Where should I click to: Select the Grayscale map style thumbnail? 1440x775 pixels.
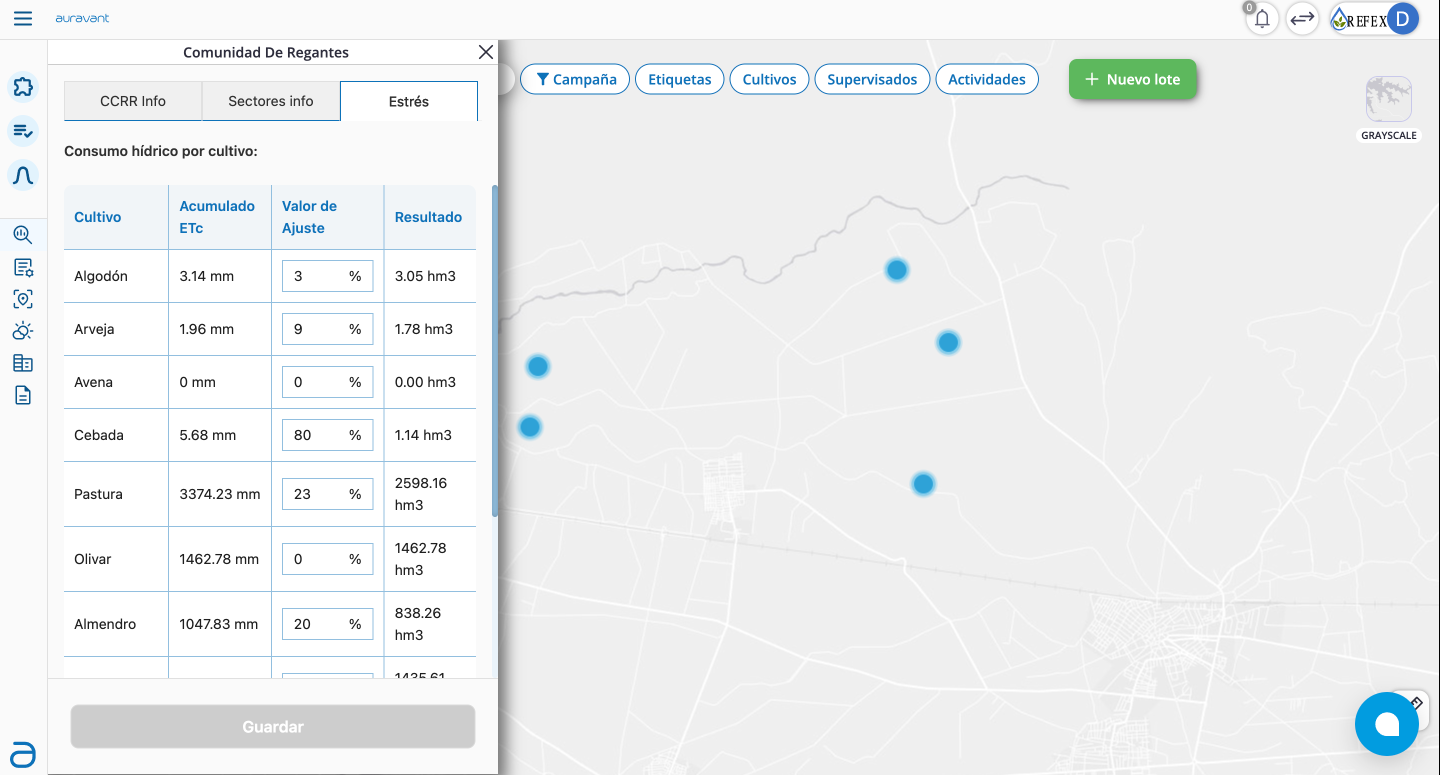click(1388, 100)
